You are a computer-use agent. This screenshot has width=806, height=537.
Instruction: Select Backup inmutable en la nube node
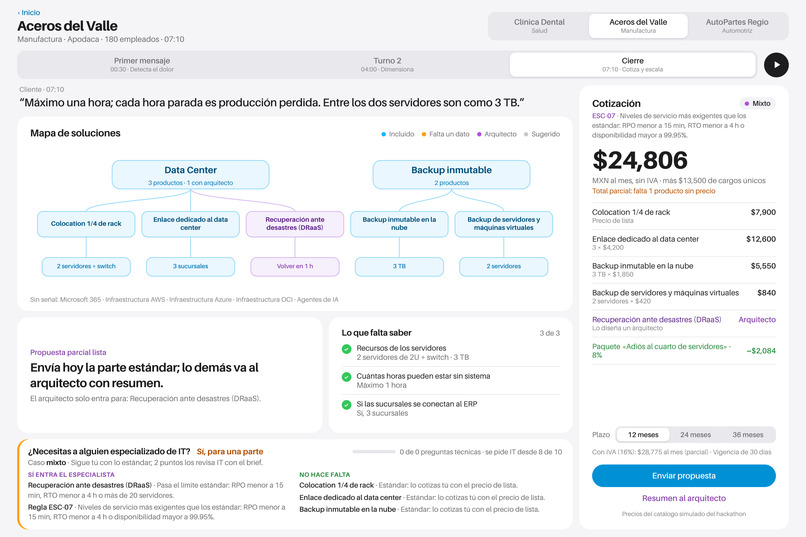399,224
